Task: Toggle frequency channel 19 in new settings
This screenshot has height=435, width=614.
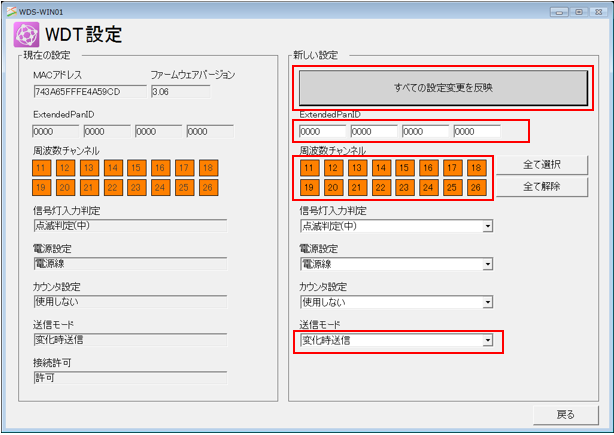Action: [310, 187]
